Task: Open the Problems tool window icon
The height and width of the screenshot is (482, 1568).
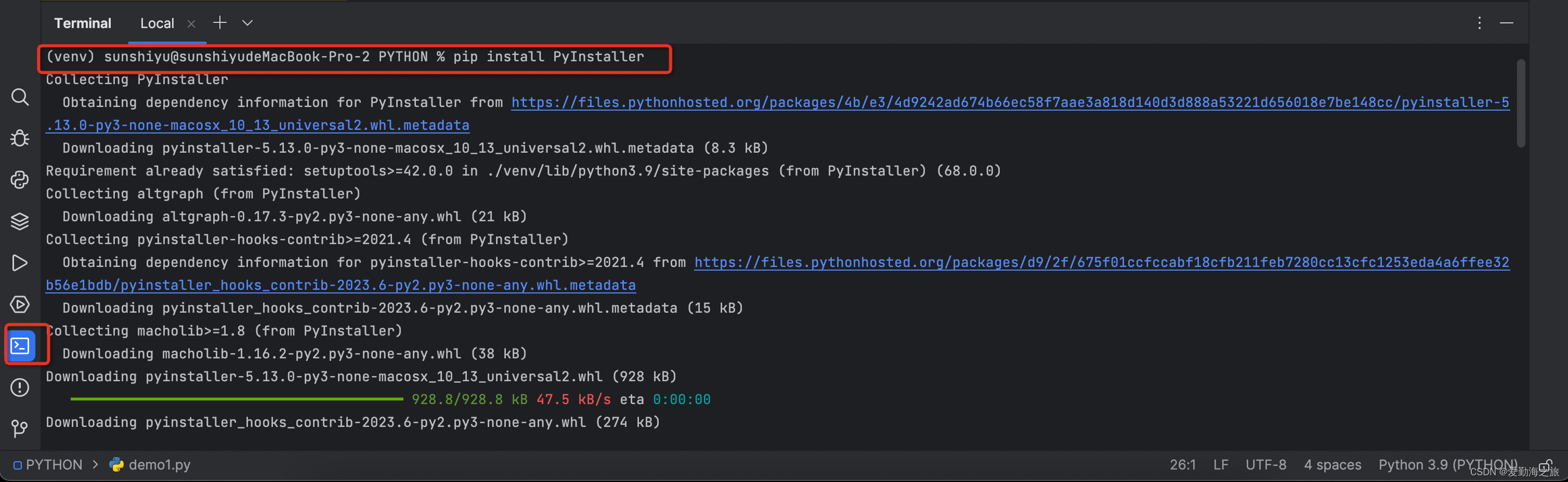Action: 19,387
